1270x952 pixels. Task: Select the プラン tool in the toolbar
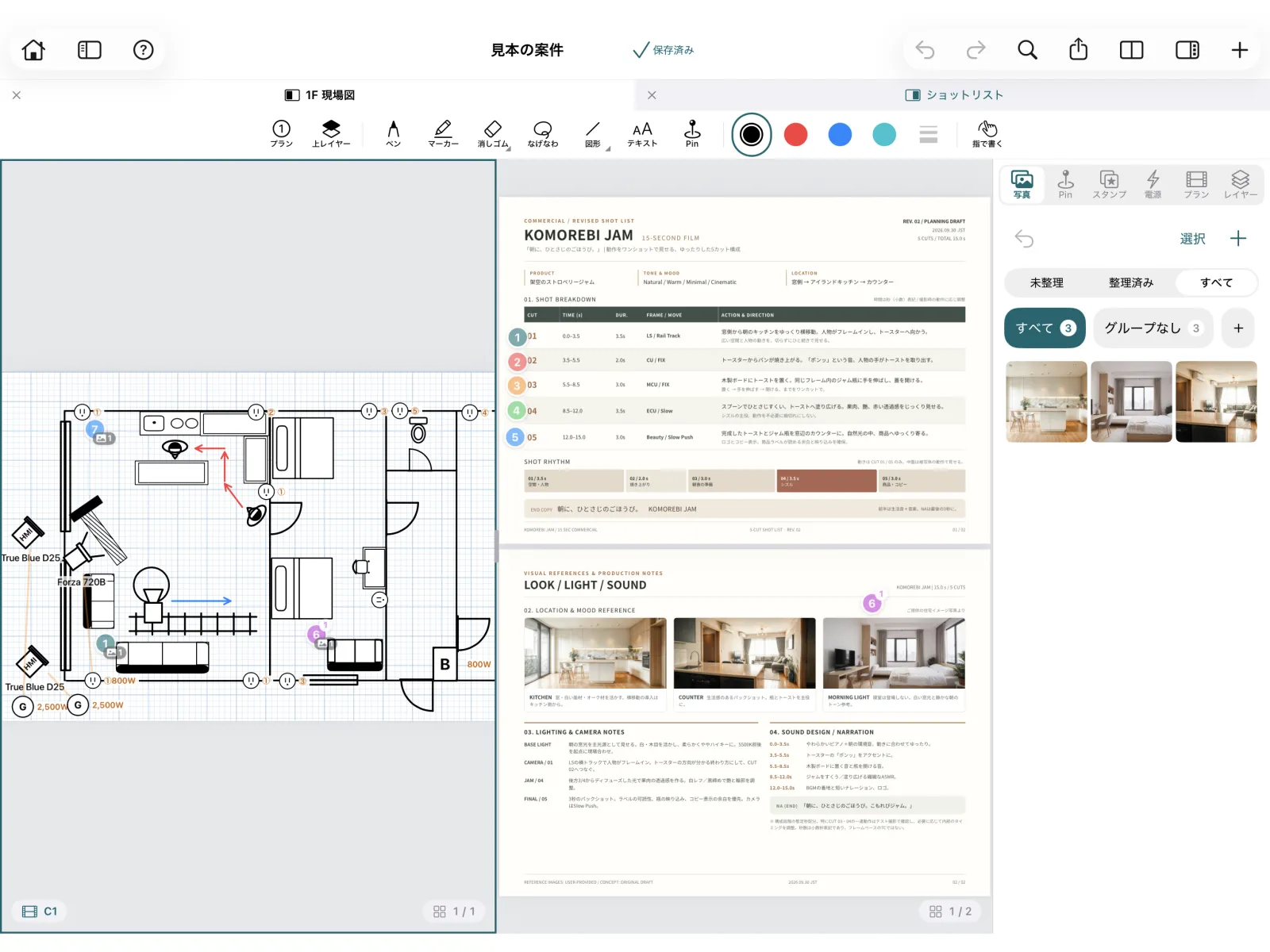point(281,133)
